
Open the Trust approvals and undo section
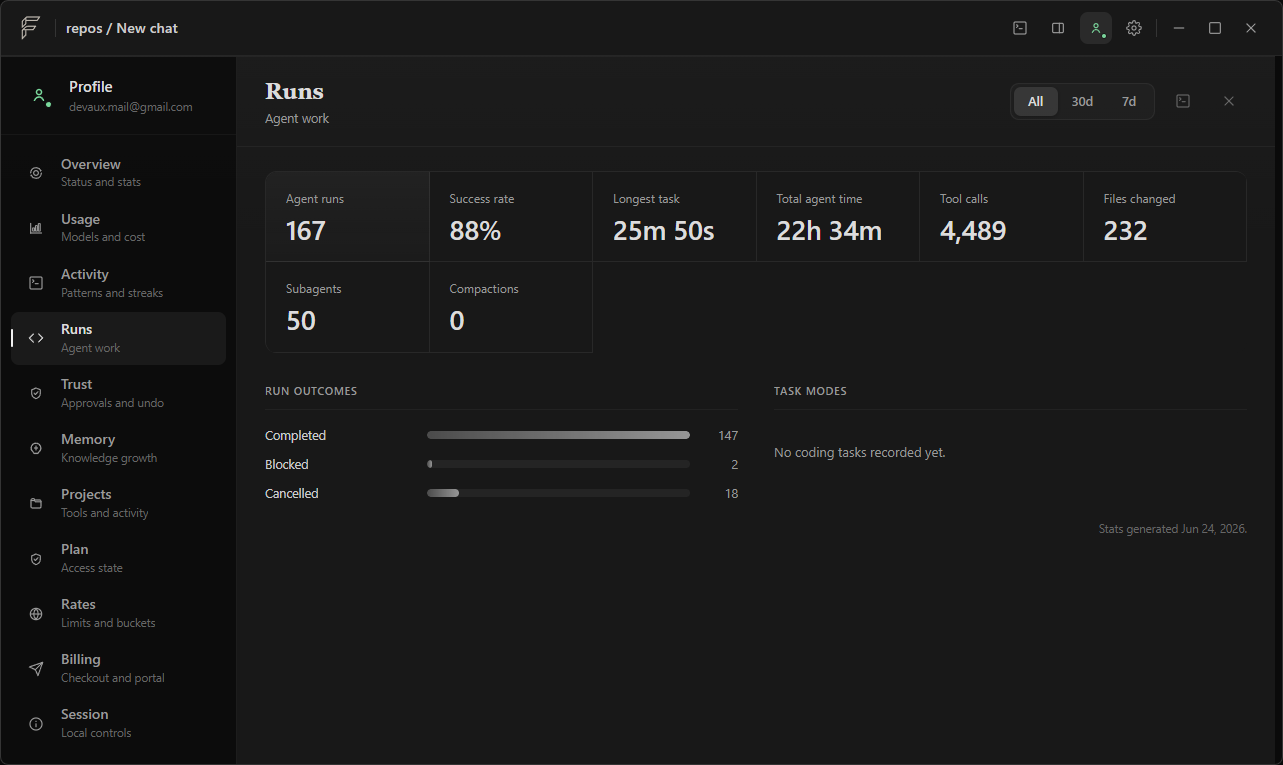pos(118,393)
